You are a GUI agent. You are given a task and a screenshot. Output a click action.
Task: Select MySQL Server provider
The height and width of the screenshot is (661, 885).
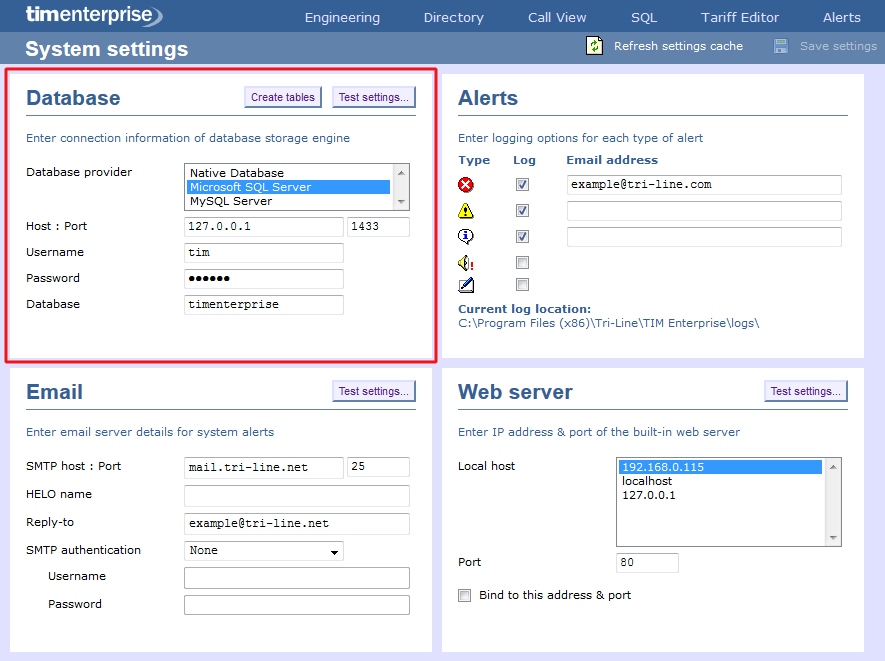click(x=288, y=201)
